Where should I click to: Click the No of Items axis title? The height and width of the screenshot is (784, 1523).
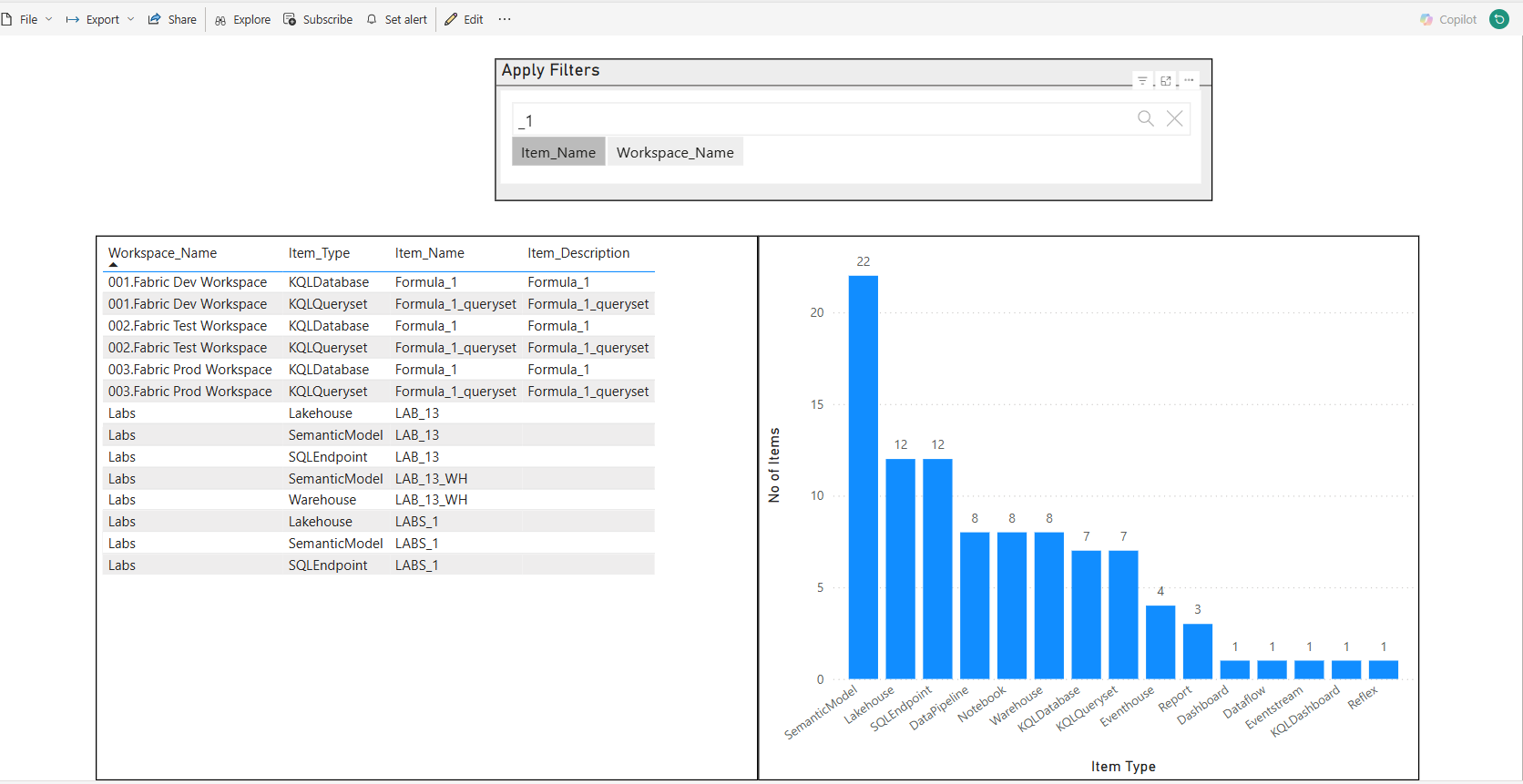[x=774, y=465]
